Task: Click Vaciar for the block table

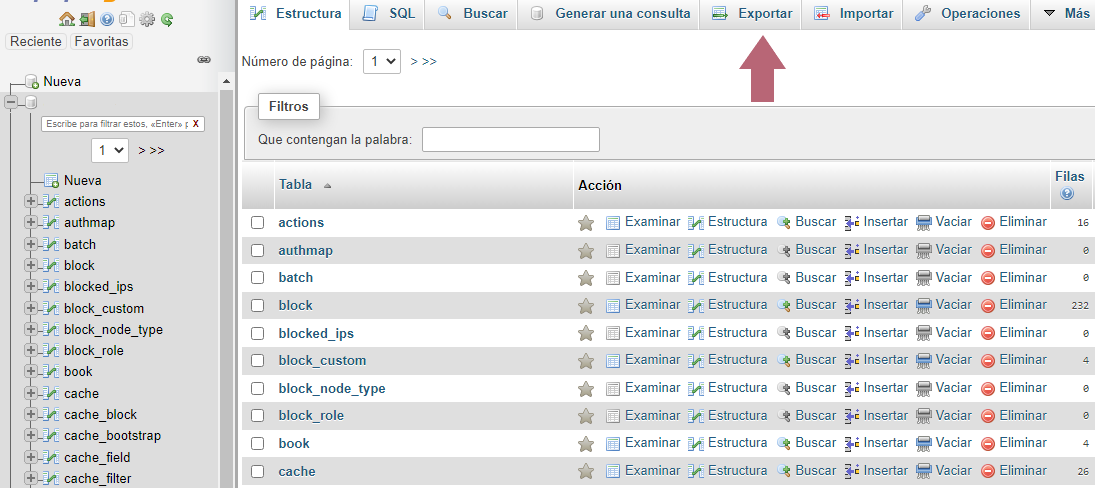Action: [944, 305]
